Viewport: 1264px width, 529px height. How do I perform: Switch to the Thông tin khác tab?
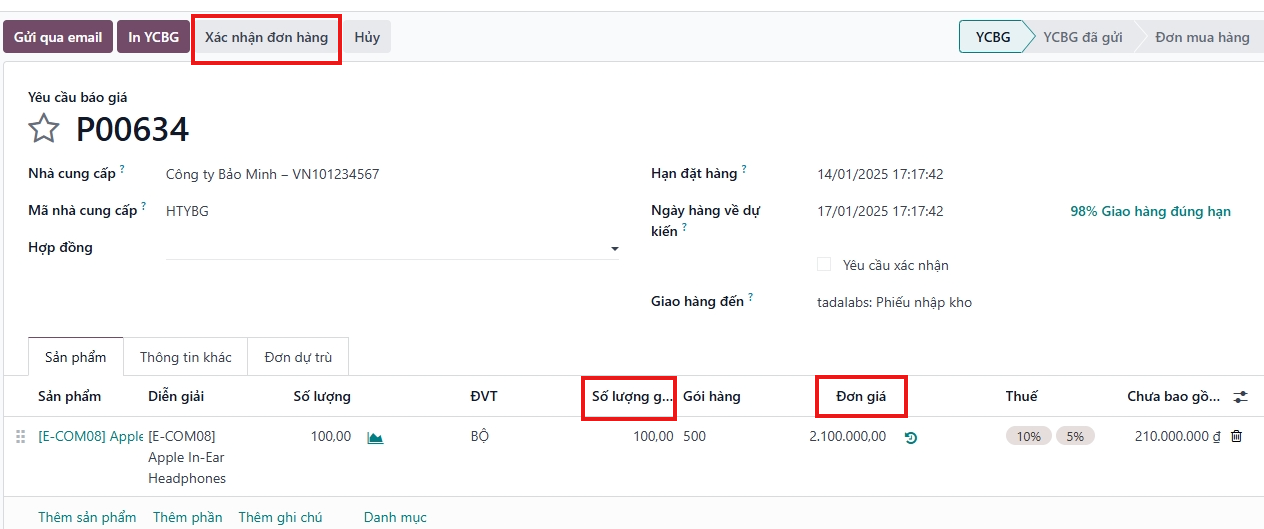pyautogui.click(x=185, y=357)
